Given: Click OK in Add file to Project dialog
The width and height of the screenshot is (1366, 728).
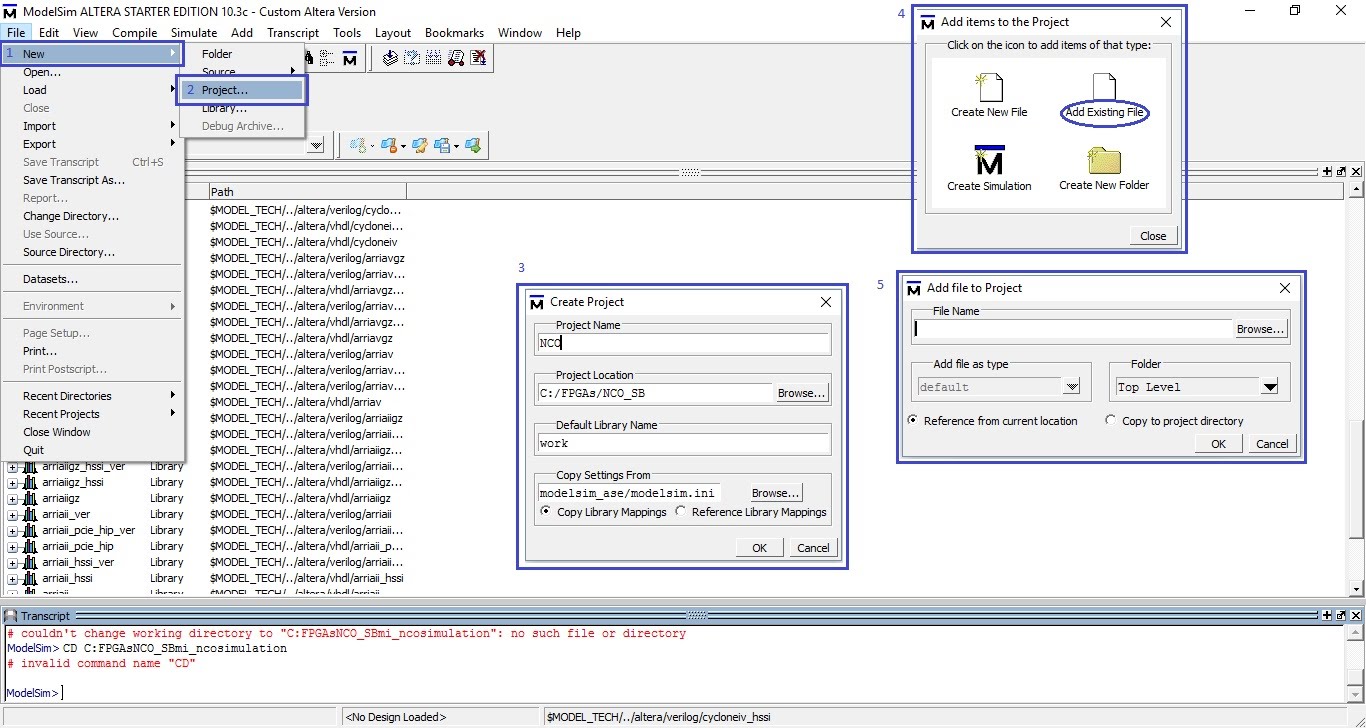Looking at the screenshot, I should (x=1218, y=443).
